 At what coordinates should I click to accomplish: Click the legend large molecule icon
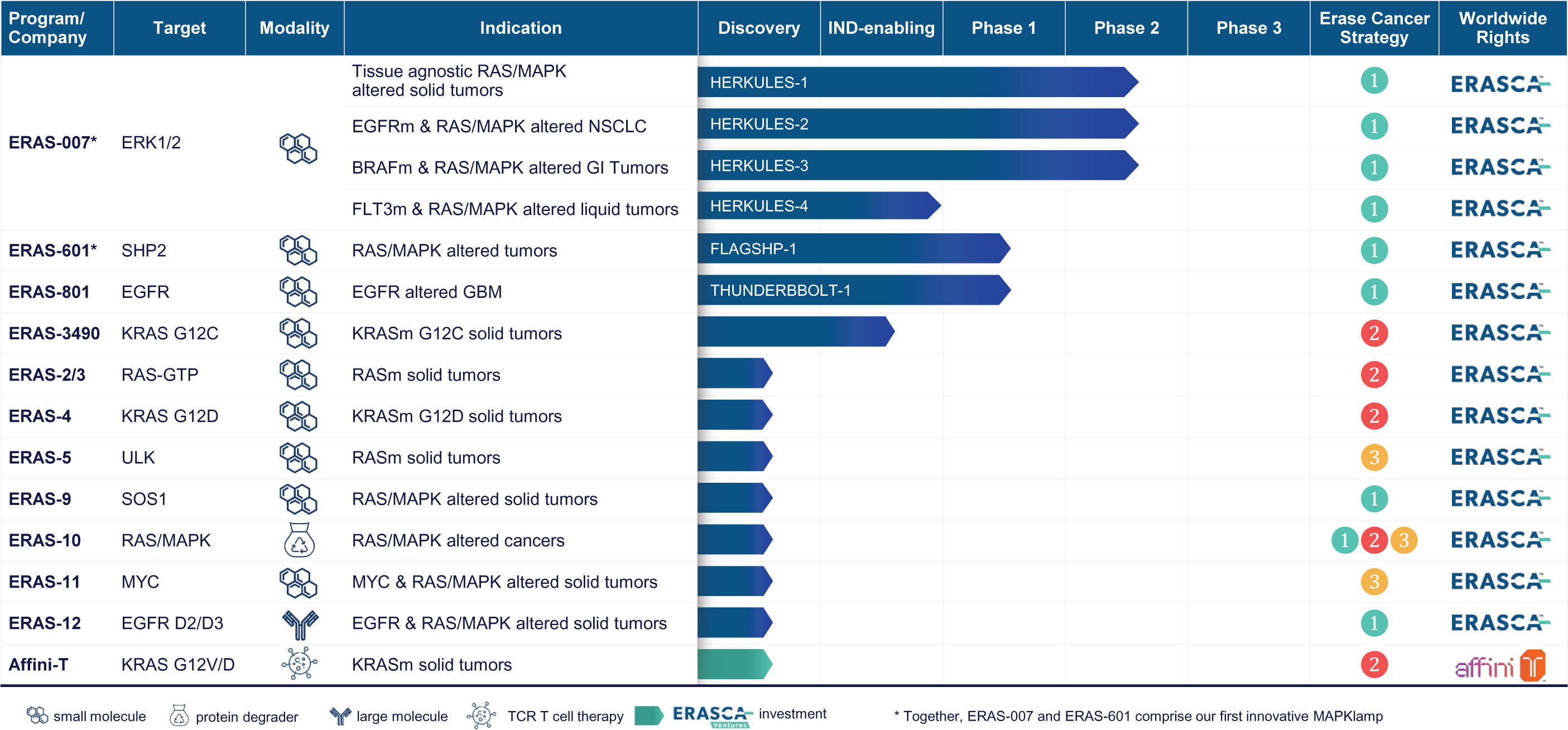[x=340, y=716]
